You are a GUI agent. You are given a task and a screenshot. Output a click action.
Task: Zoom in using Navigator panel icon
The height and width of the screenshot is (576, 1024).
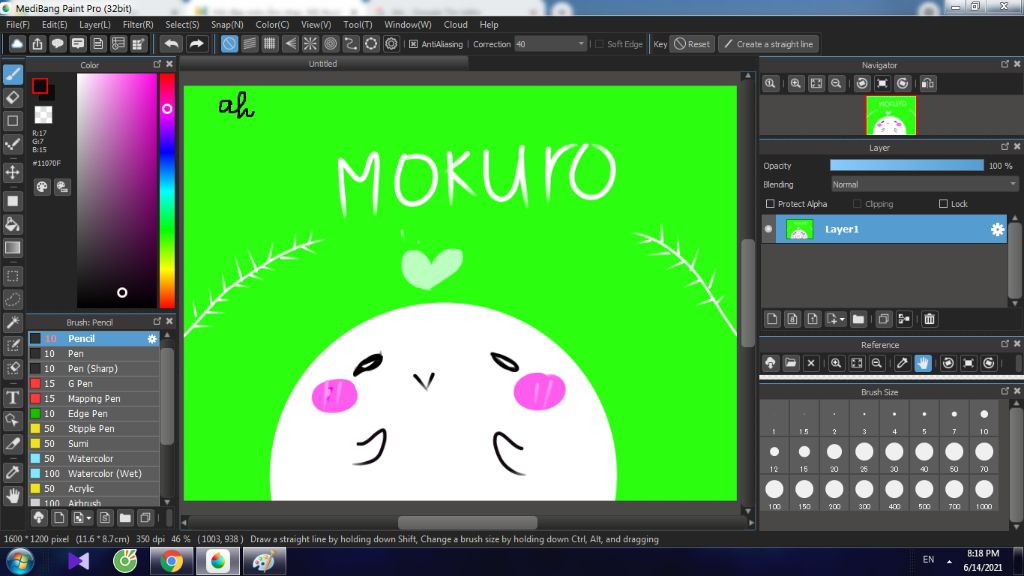tap(795, 84)
